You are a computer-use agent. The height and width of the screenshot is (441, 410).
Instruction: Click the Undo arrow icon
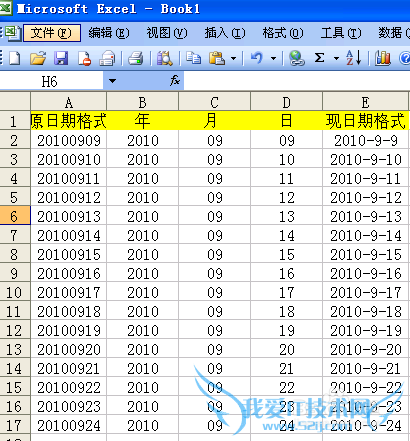click(257, 58)
